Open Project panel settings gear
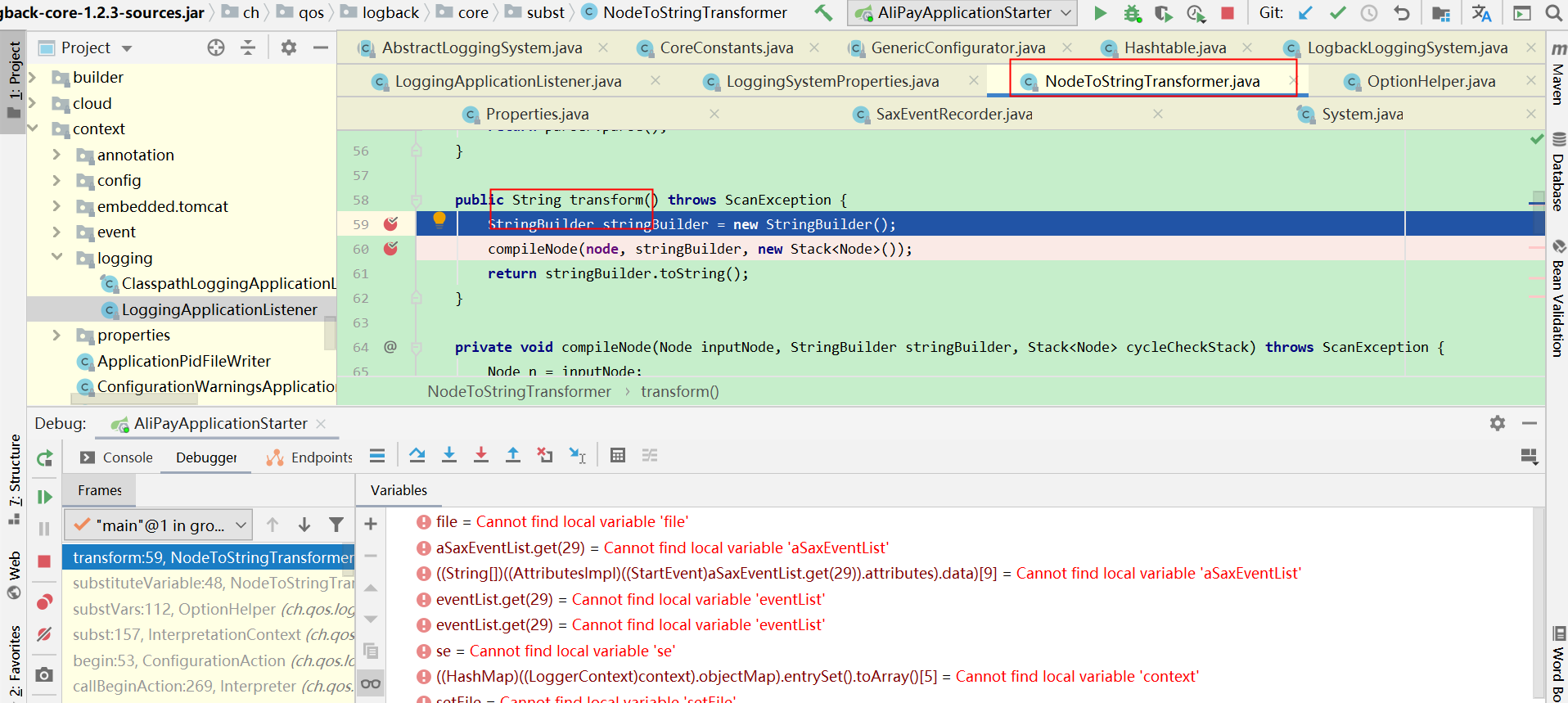 [x=289, y=47]
